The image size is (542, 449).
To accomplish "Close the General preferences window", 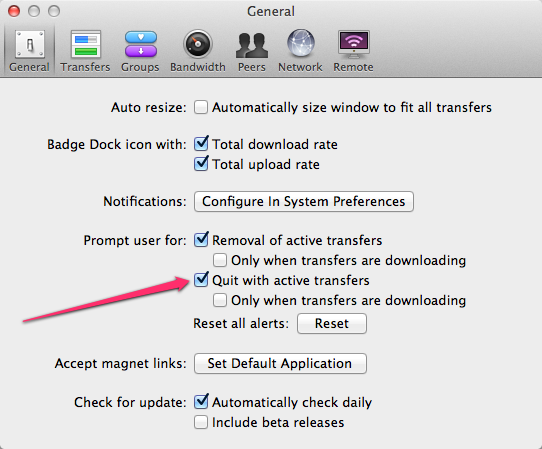I will (14, 11).
